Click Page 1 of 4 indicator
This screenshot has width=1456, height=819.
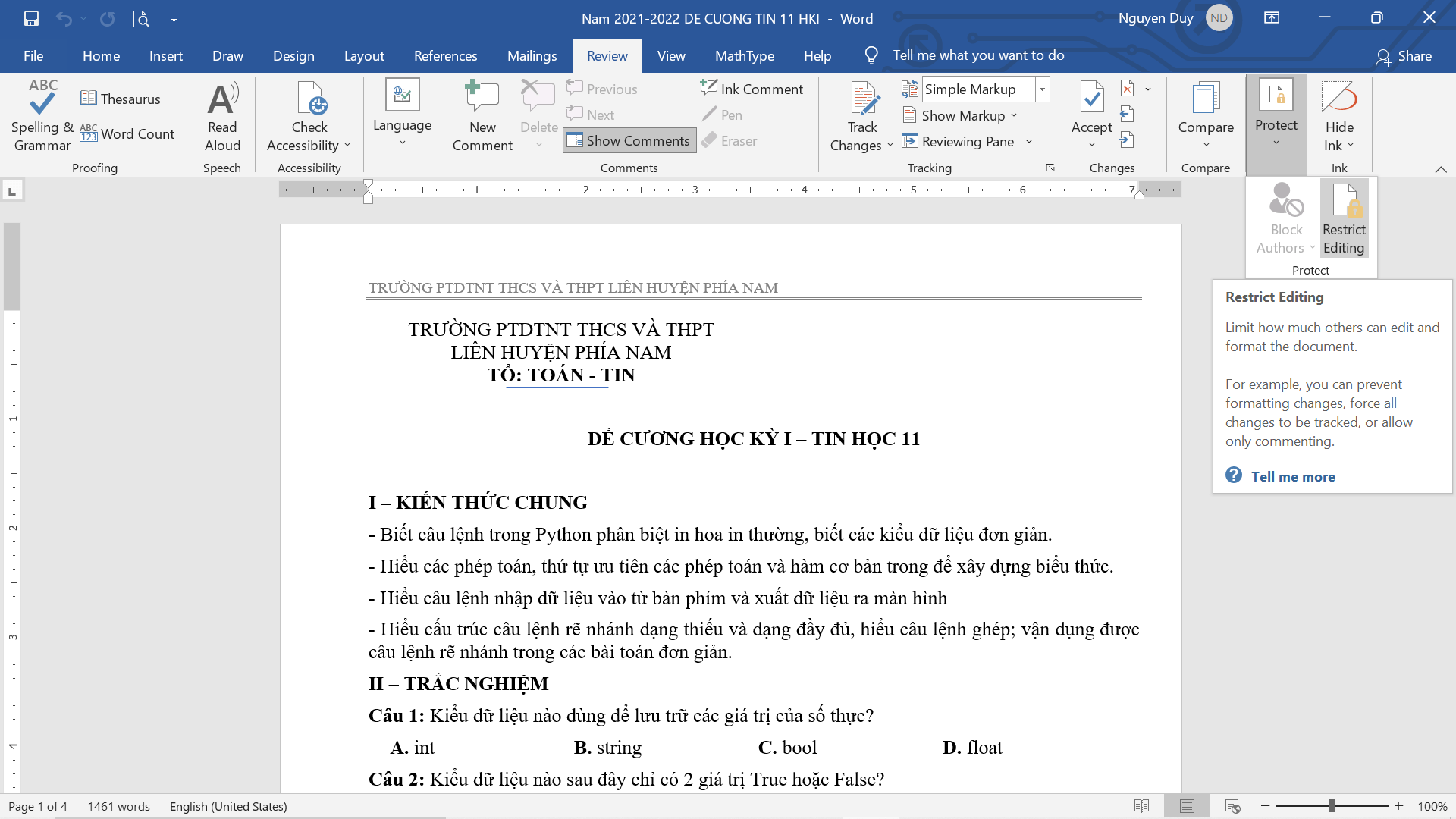click(38, 806)
